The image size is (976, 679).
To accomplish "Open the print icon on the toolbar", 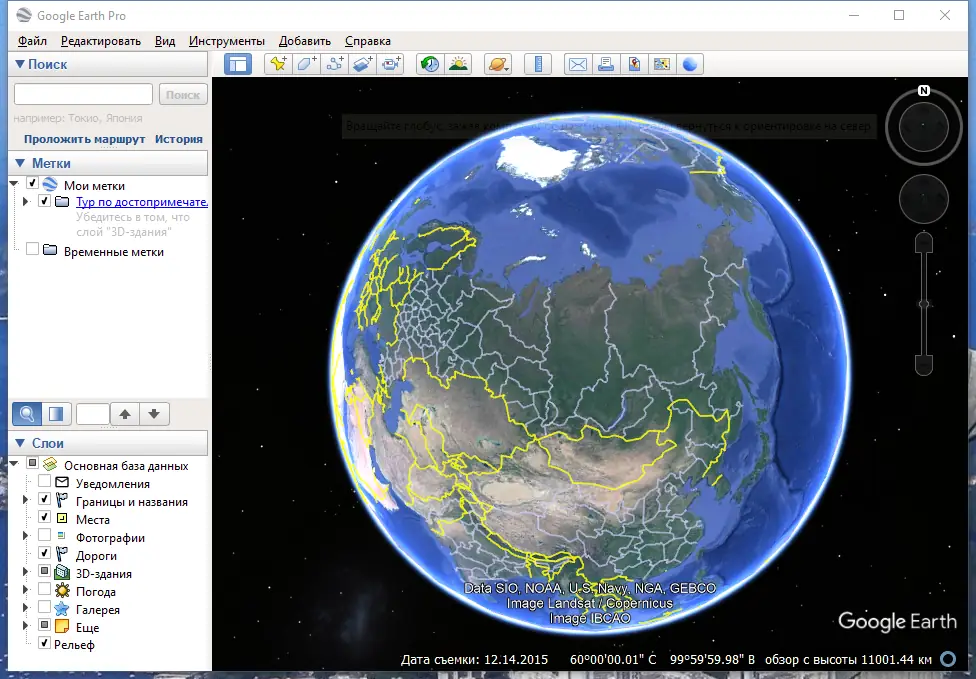I will pos(606,63).
